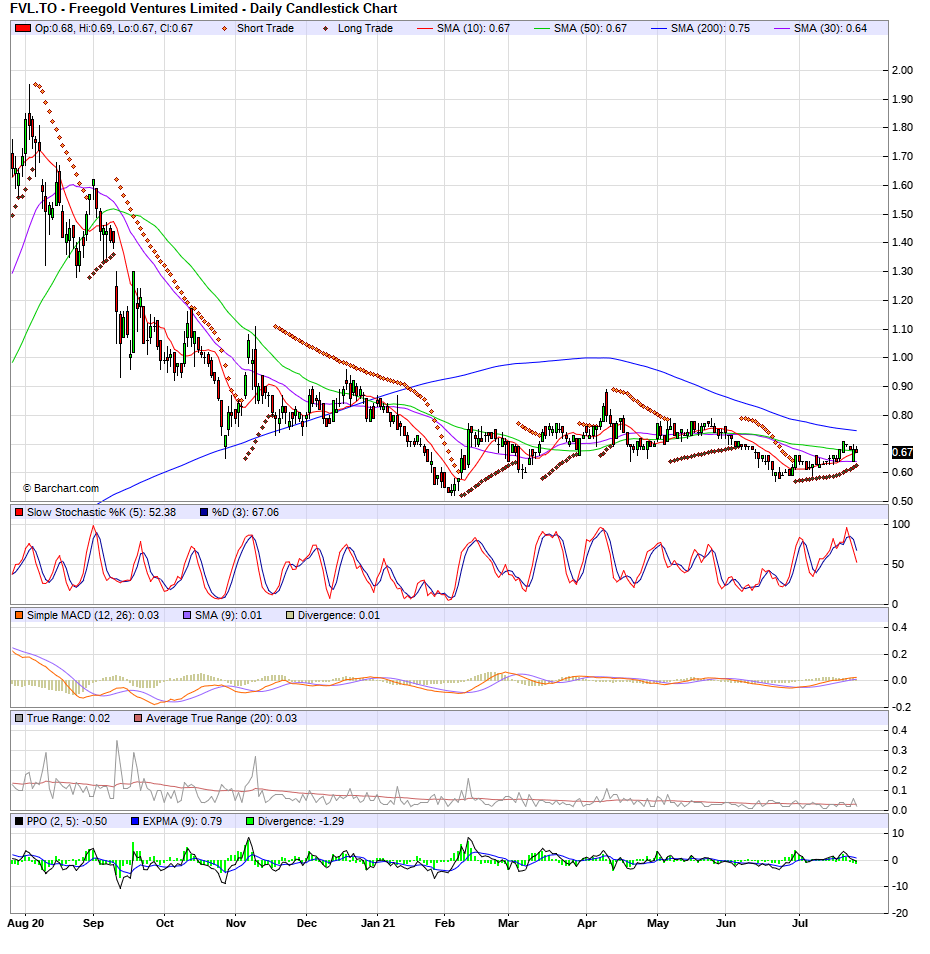Viewport: 930px width, 954px height.
Task: Click the SMA (200) blue line legend
Action: click(659, 28)
